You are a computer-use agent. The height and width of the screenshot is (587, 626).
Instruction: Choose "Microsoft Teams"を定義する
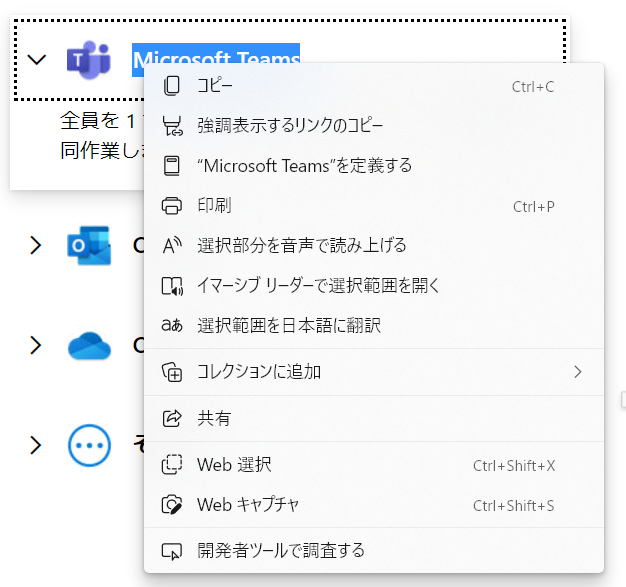click(x=374, y=166)
